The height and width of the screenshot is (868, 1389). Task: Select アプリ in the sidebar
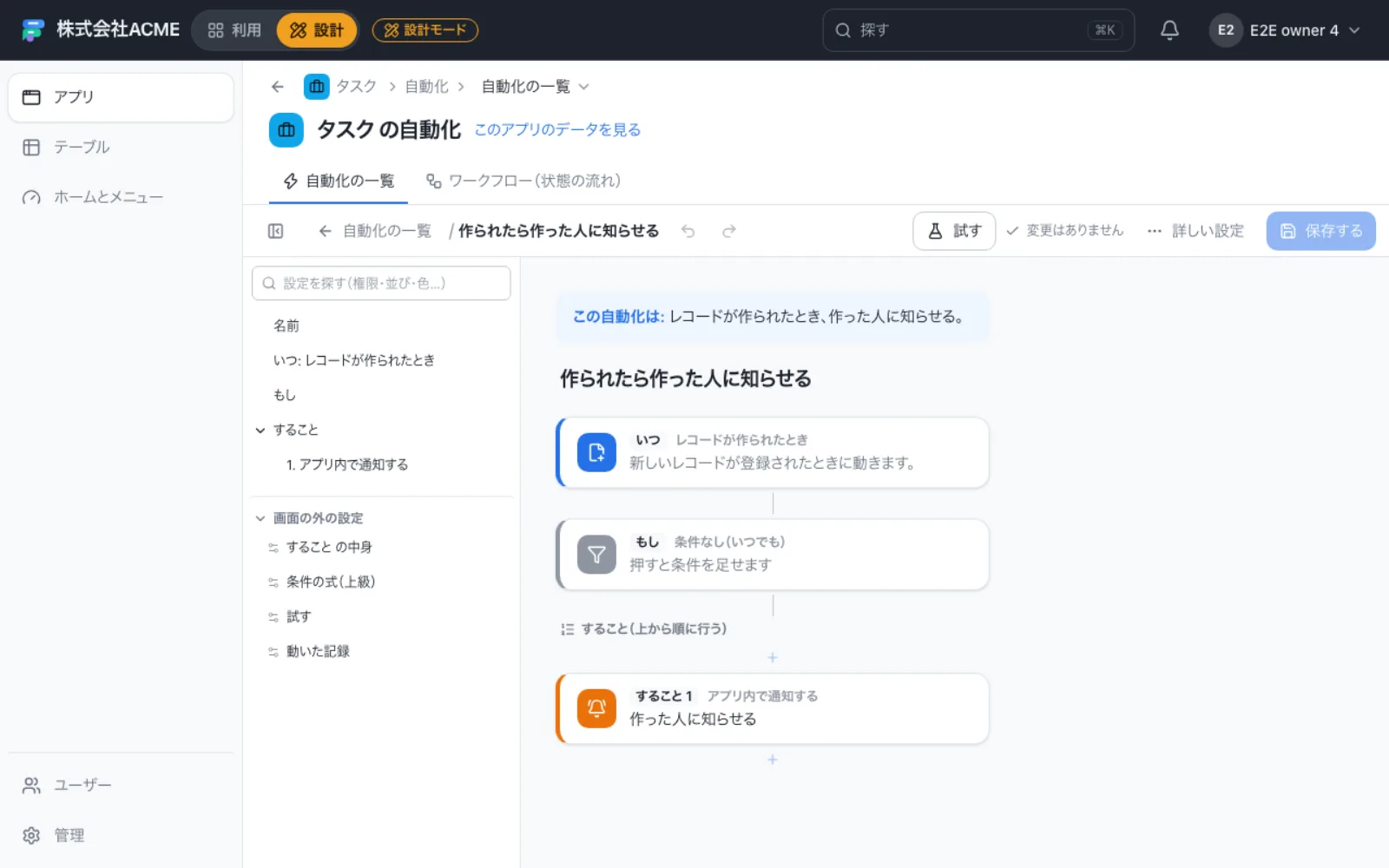pos(121,97)
